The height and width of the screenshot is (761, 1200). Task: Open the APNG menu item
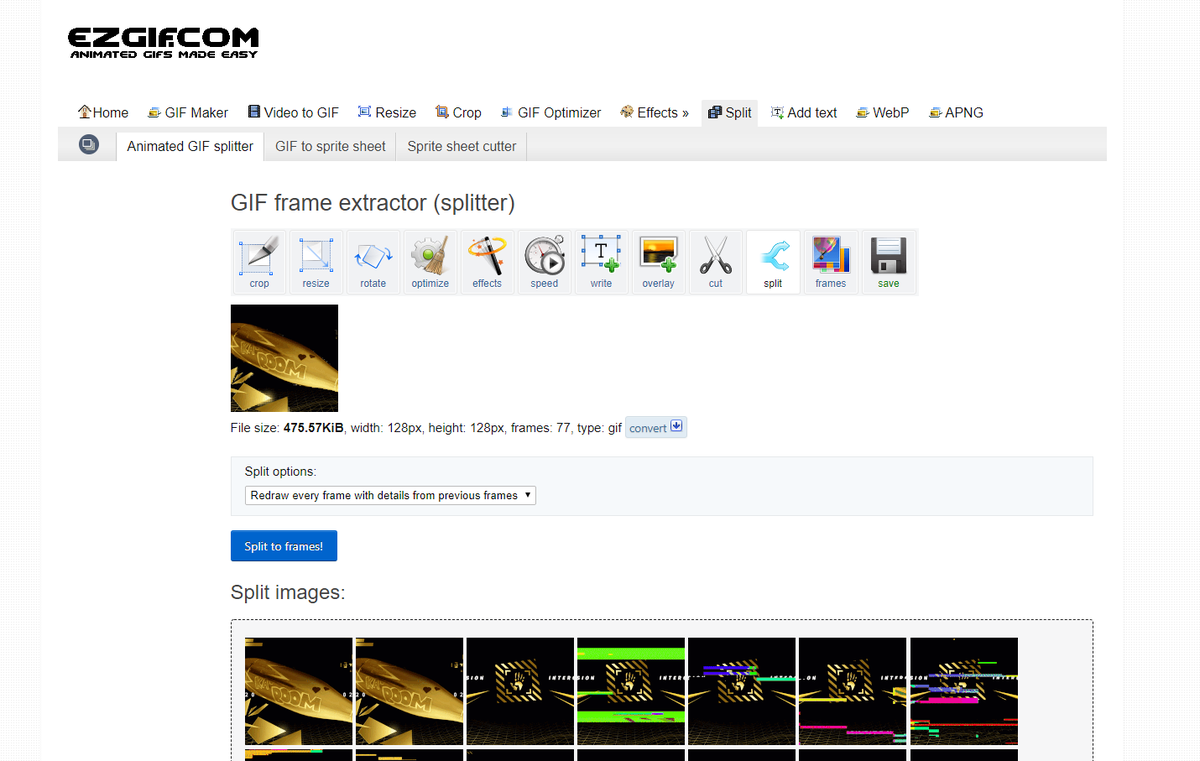(x=955, y=113)
